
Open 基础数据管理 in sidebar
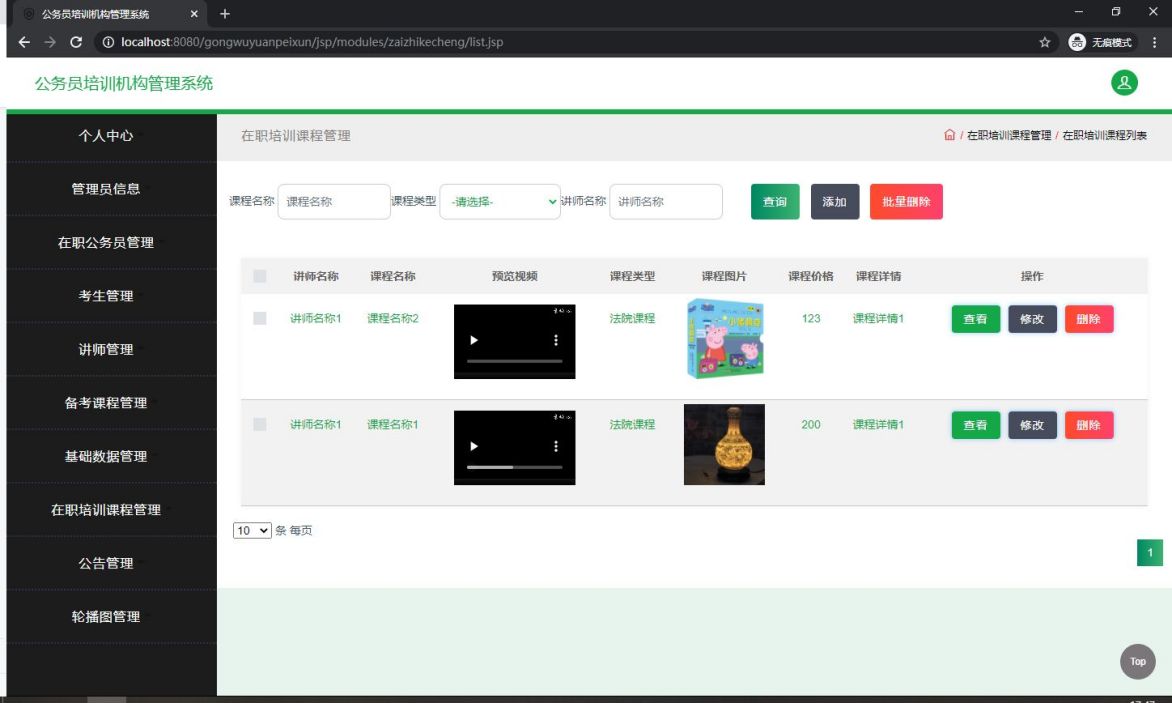click(105, 456)
